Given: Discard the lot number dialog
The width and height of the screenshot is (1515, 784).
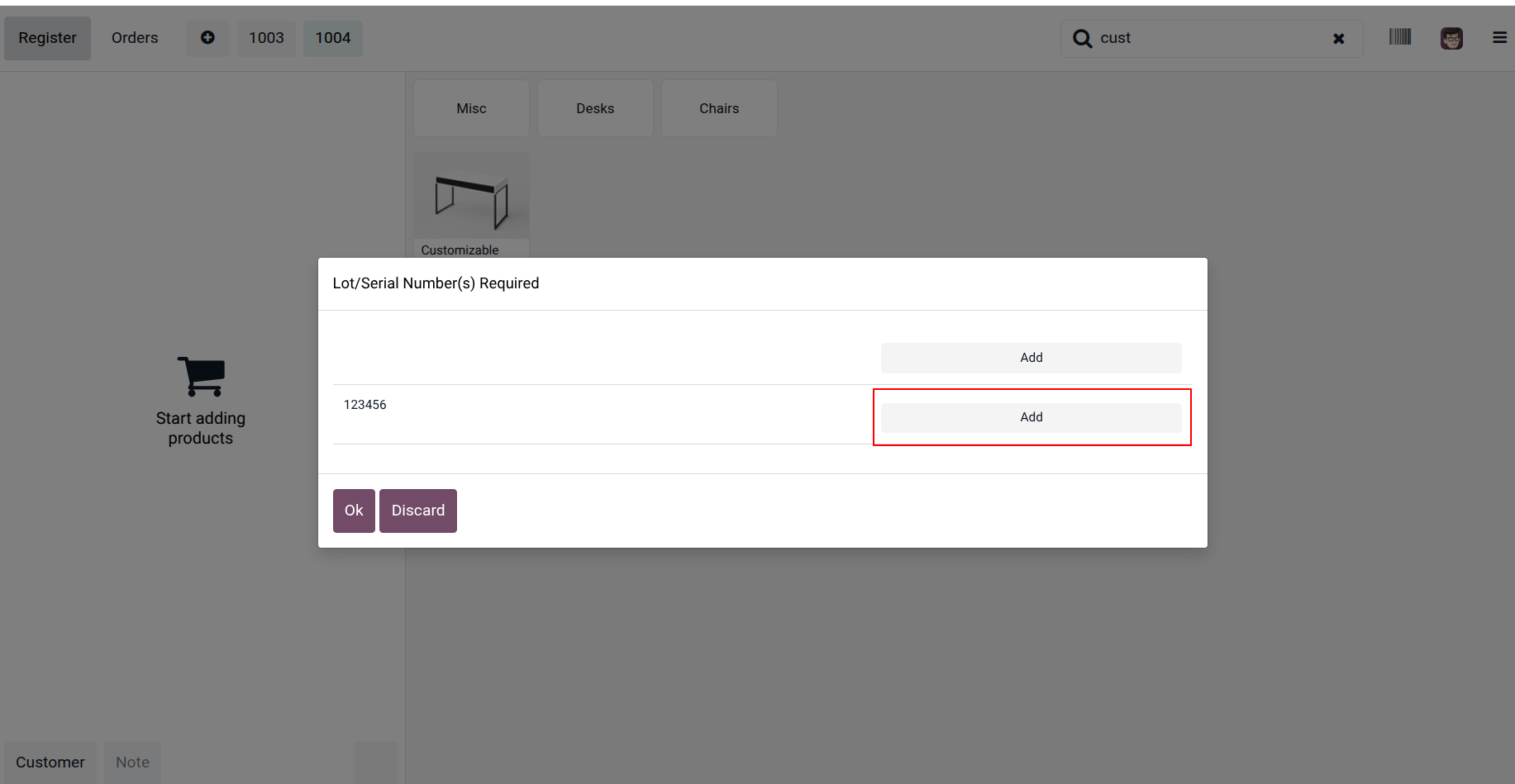Looking at the screenshot, I should [x=418, y=511].
